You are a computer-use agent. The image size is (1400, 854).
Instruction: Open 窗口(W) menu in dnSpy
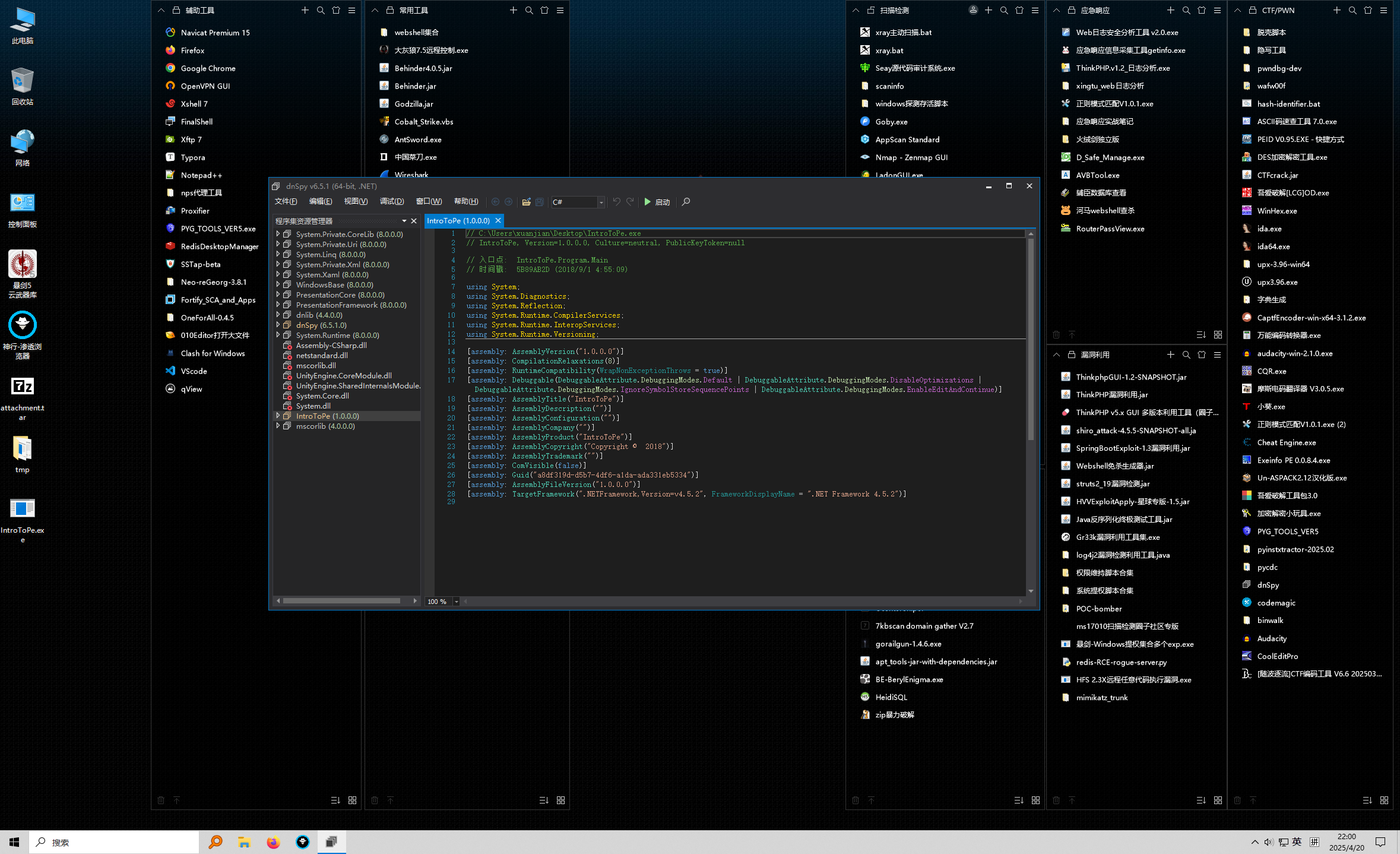point(429,201)
